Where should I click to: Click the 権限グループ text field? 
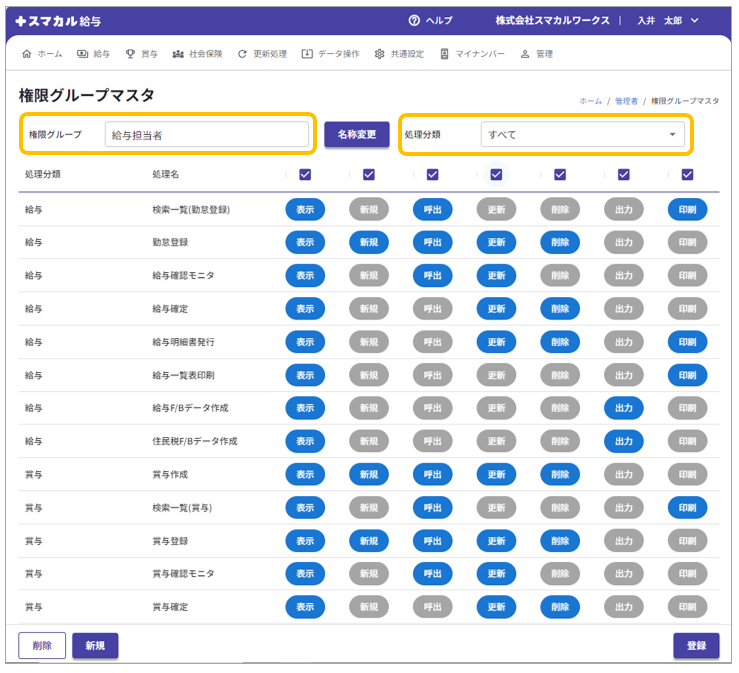(x=207, y=134)
